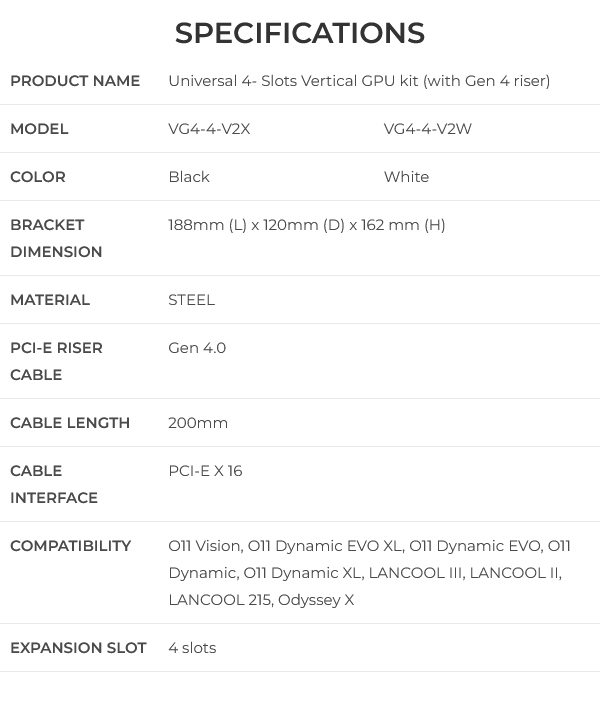This screenshot has height=701, width=600.
Task: Click the Gen 4.0 riser cable value
Action: click(x=197, y=348)
